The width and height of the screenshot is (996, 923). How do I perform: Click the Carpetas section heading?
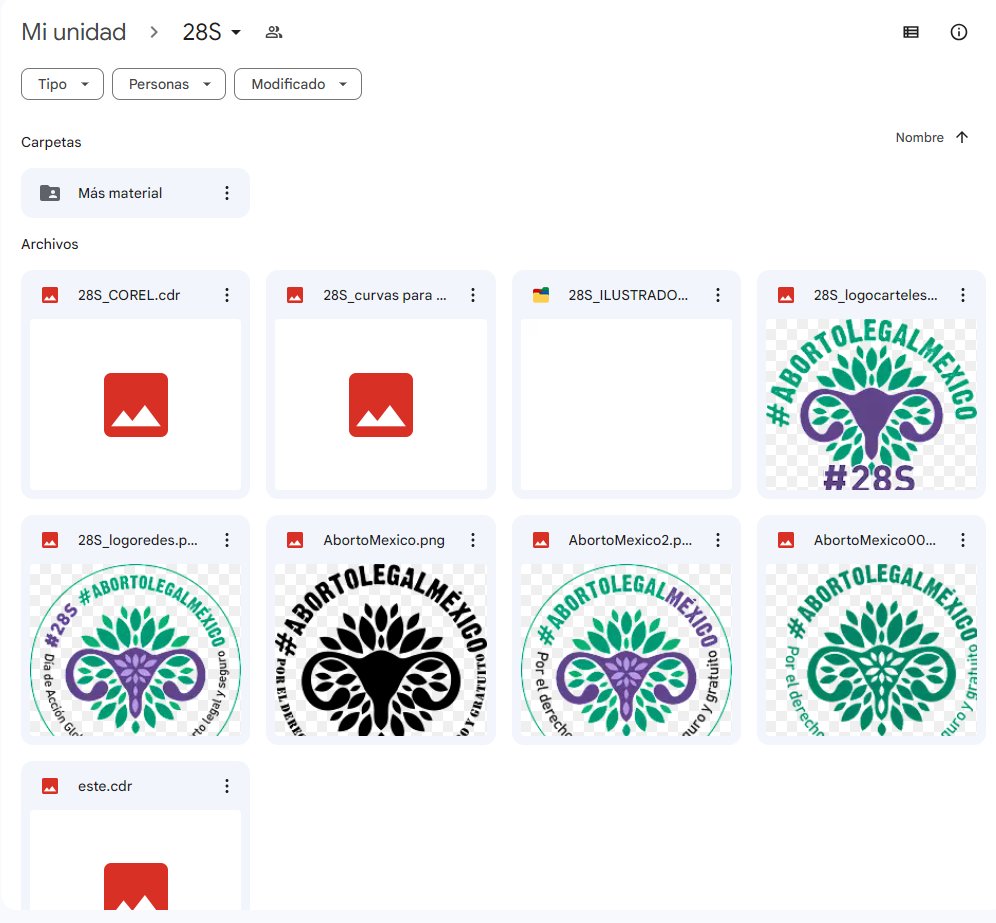click(51, 142)
